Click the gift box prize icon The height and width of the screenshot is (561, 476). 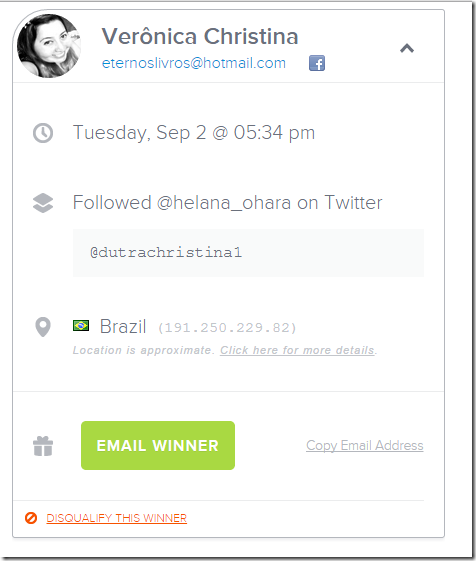click(x=43, y=446)
